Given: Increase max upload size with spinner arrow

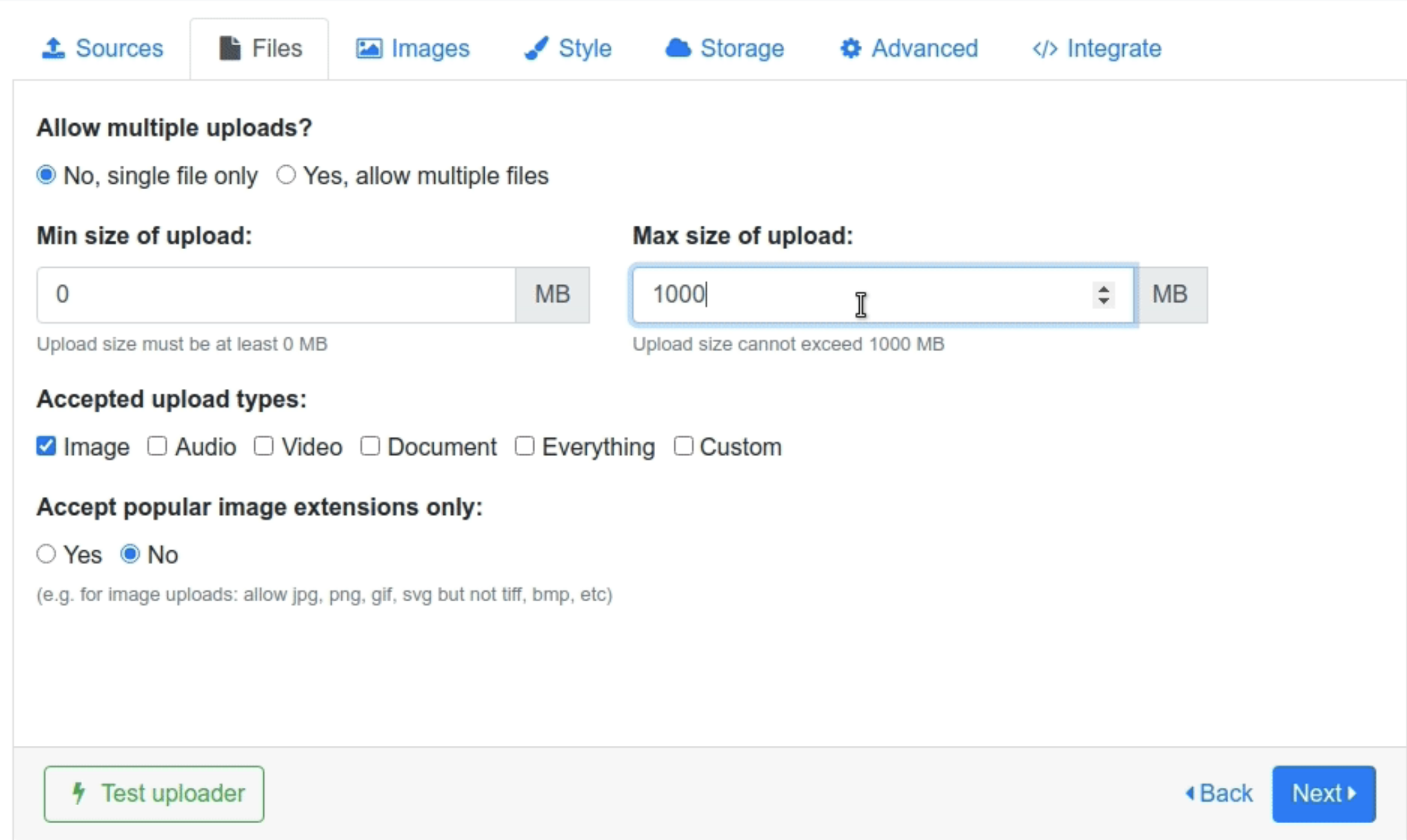Looking at the screenshot, I should (1104, 288).
